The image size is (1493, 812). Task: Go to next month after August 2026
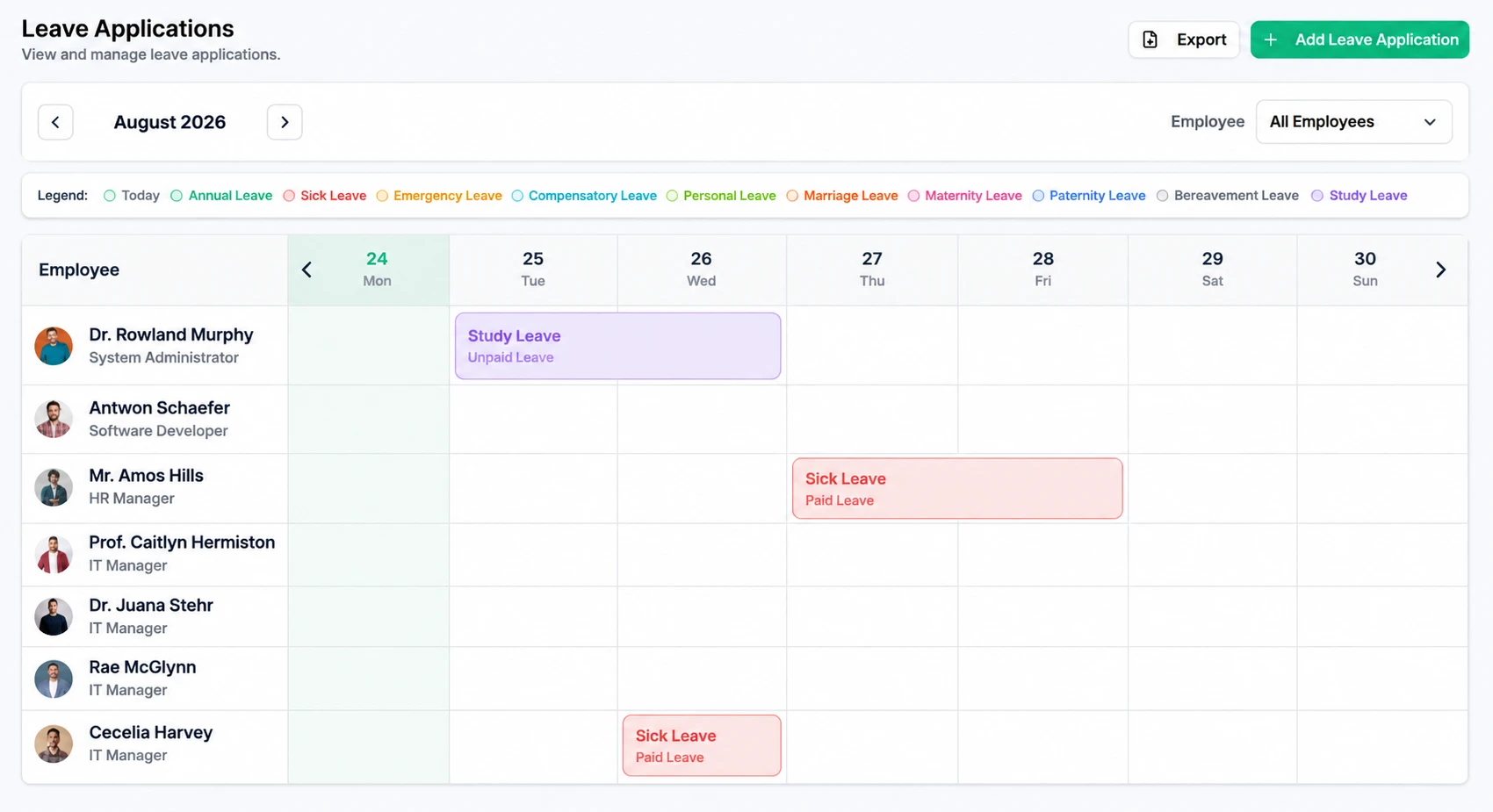tap(285, 122)
